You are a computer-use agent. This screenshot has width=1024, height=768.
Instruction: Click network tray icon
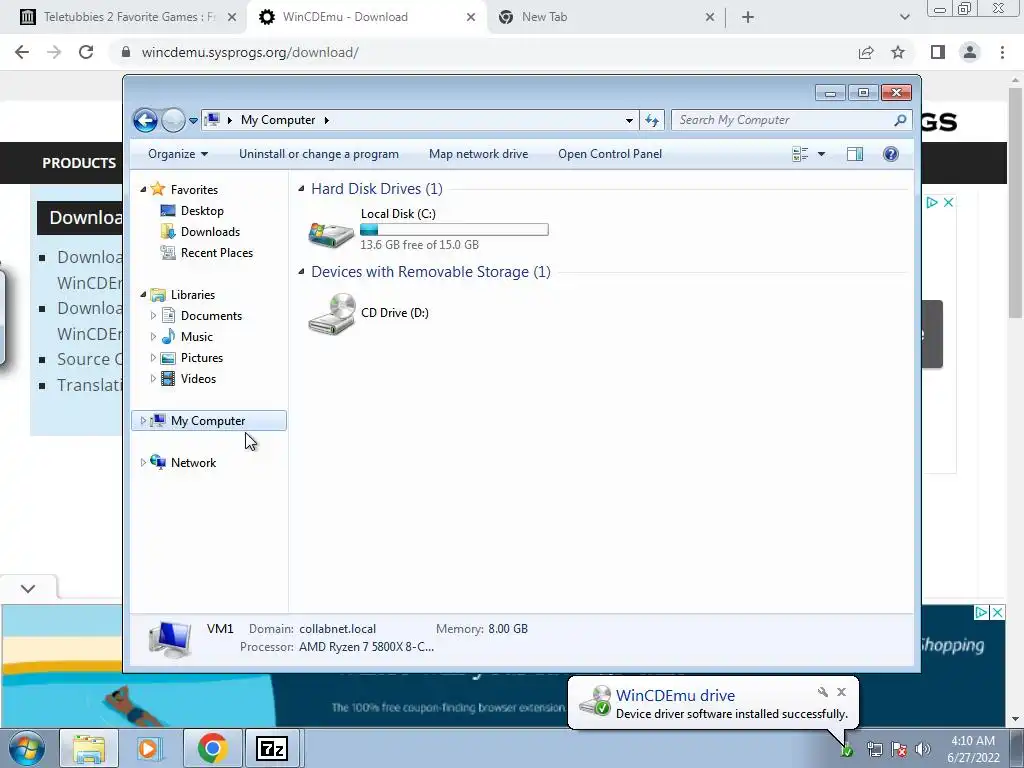pos(875,750)
